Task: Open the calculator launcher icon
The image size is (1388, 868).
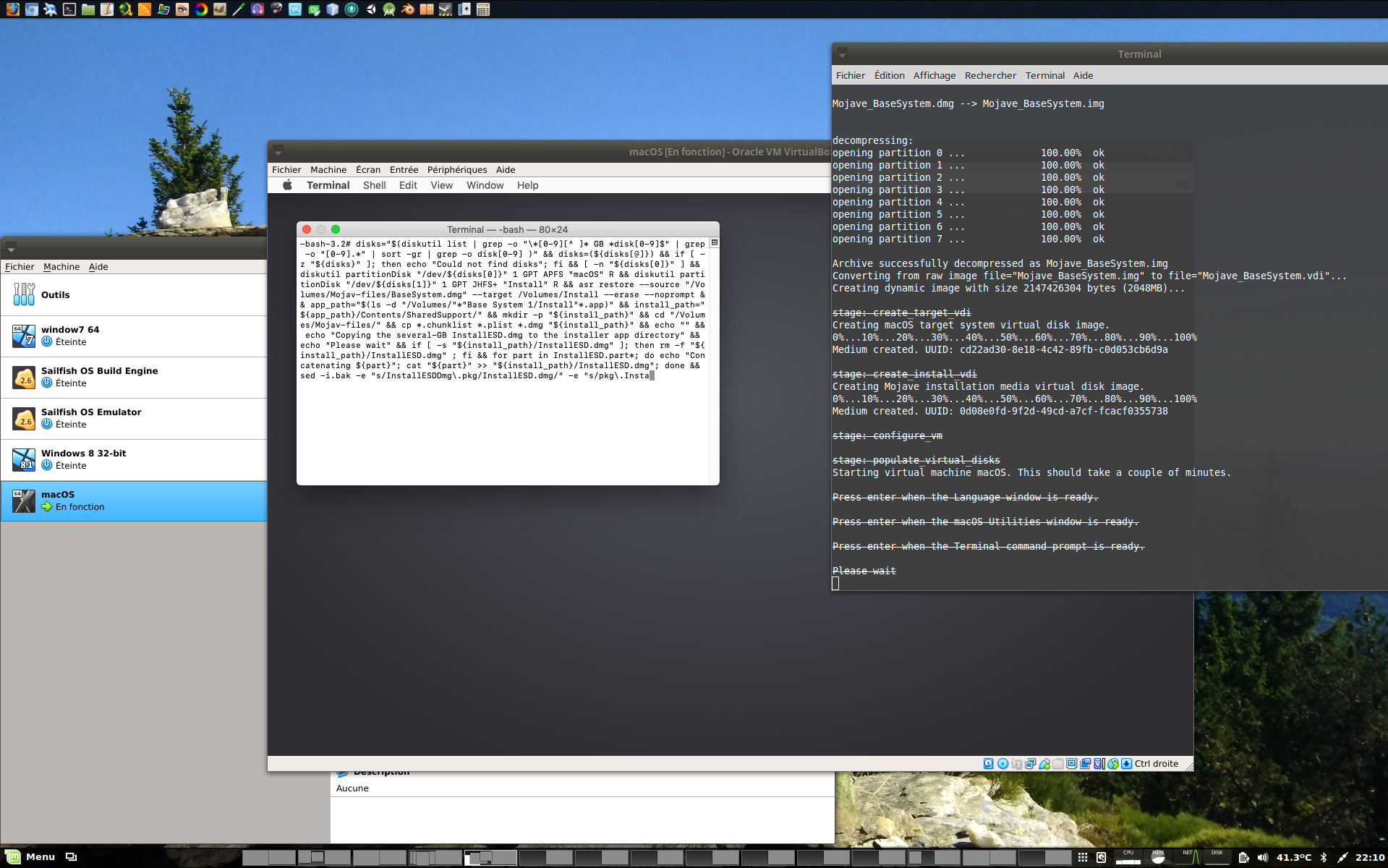Action: [x=483, y=9]
